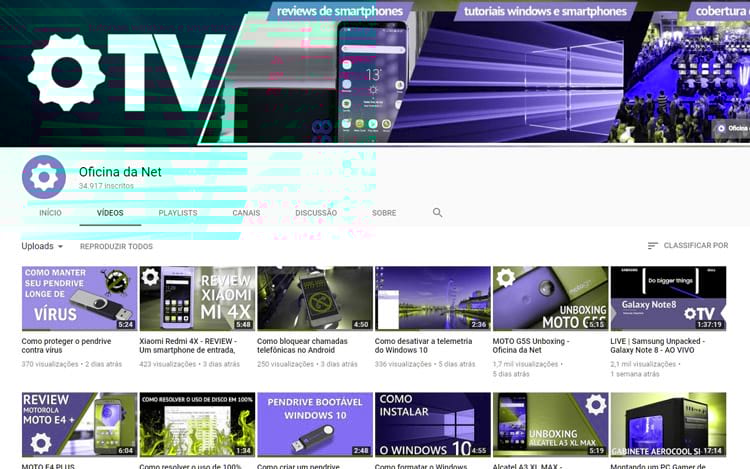
Task: Play the Galaxy Note8 live thumbnail
Action: tap(668, 298)
